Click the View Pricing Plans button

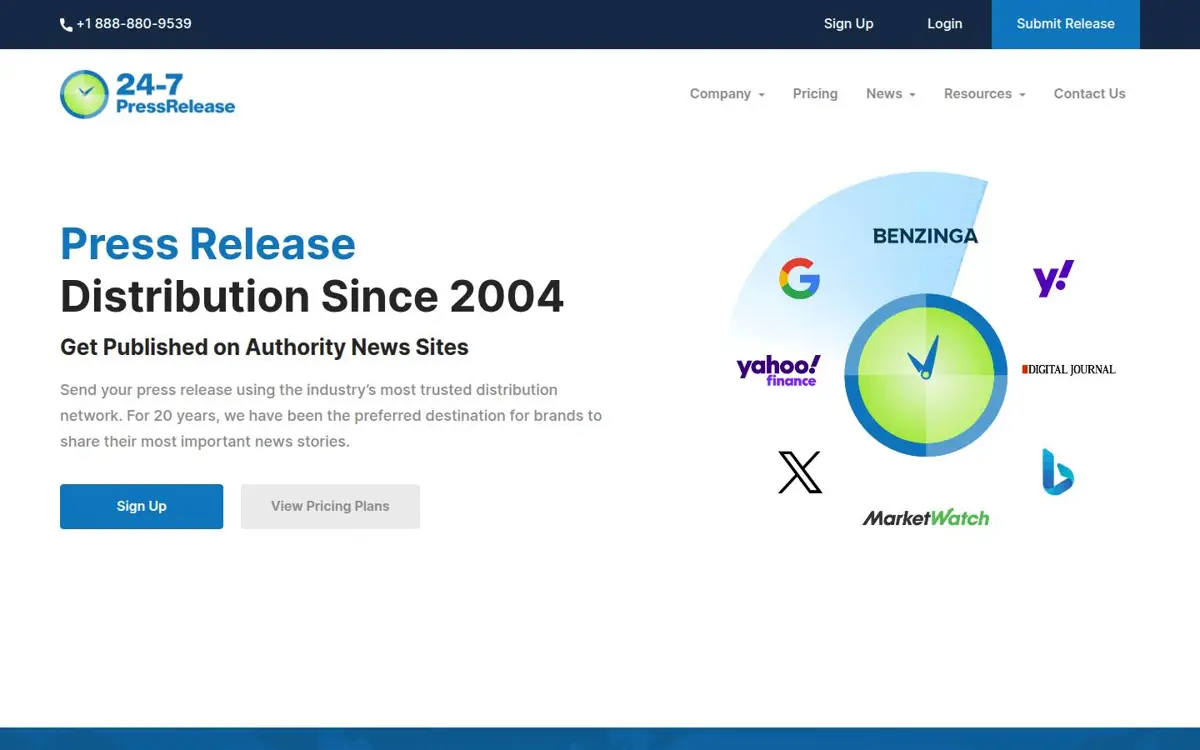tap(330, 506)
